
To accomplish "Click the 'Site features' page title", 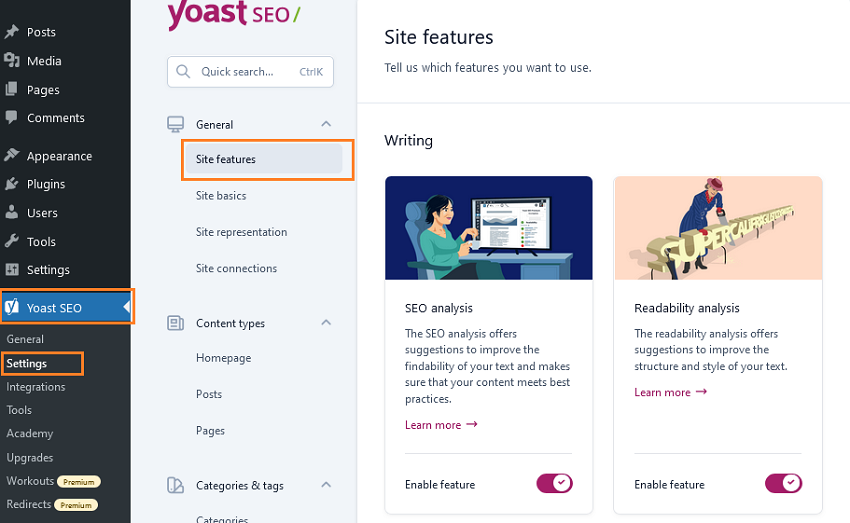I will 439,37.
